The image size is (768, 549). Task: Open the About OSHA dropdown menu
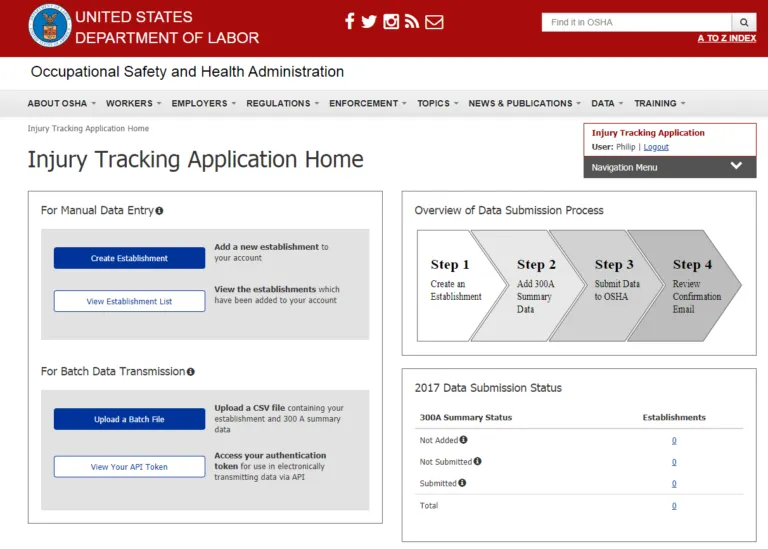[x=61, y=103]
